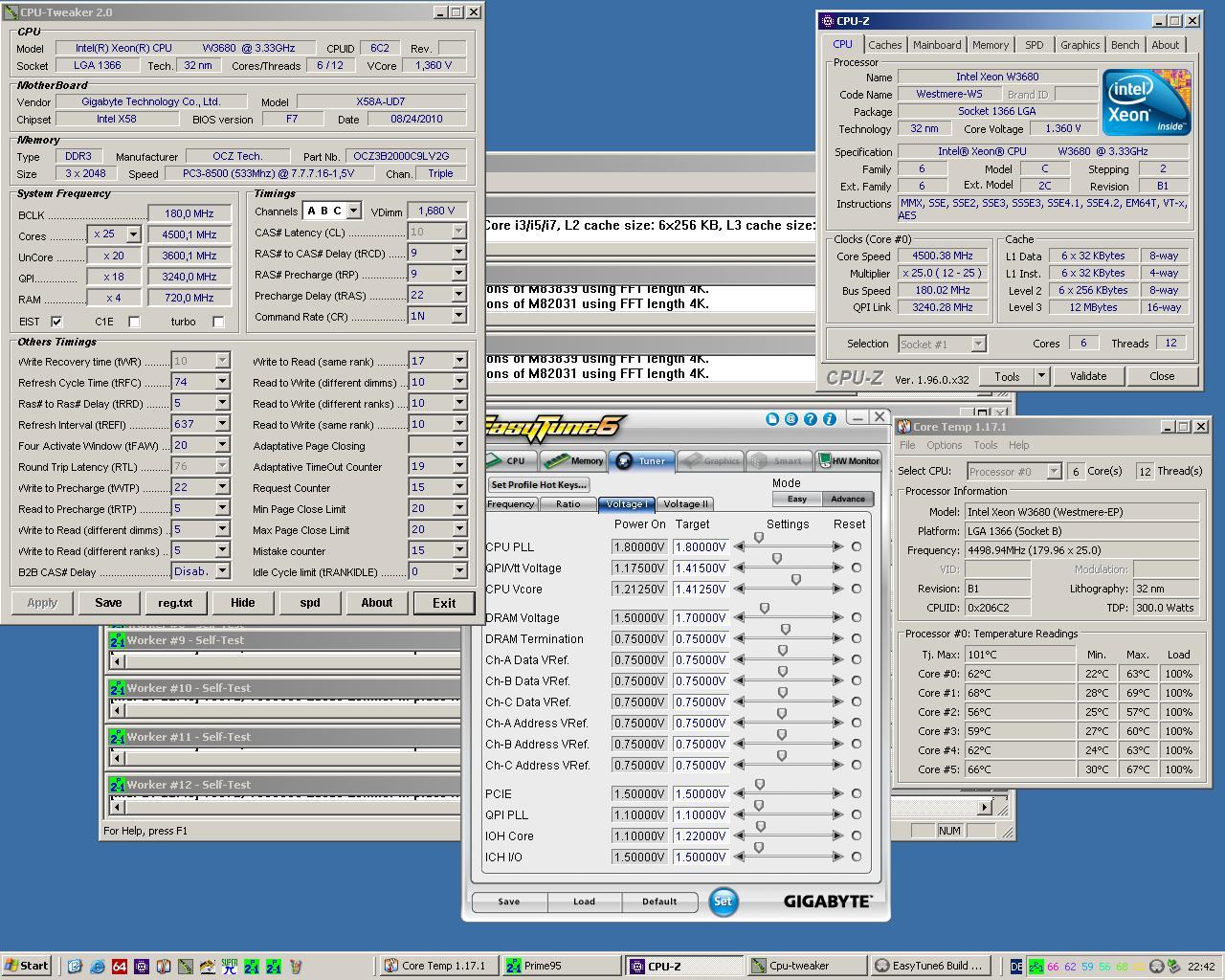Decrease DRAM Voltage with its left arrow
Viewport: 1225px width, 980px height.
click(x=739, y=618)
